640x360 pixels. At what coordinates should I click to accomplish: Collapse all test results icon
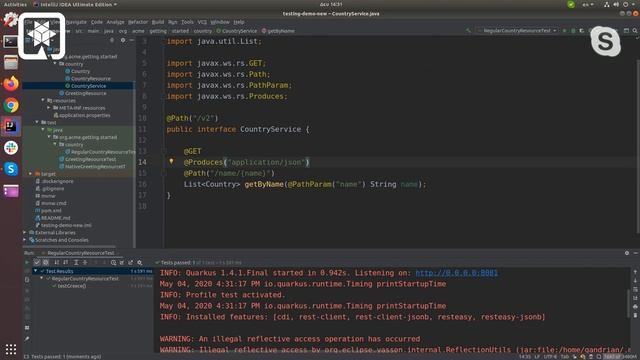coord(85,262)
